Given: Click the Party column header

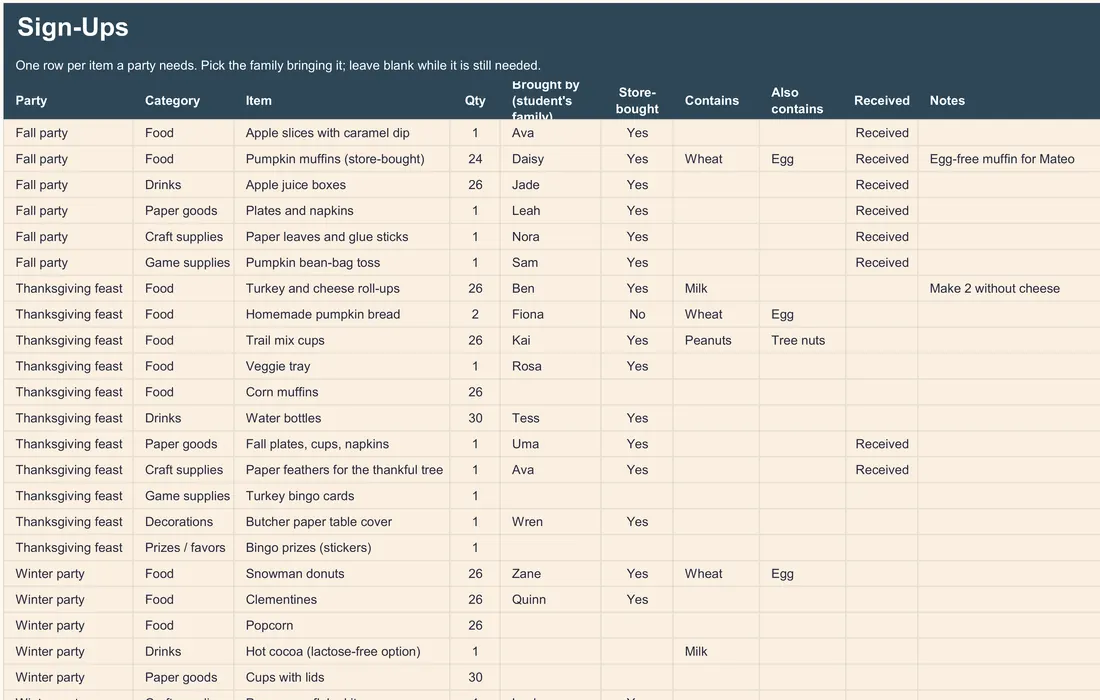Looking at the screenshot, I should tap(68, 100).
